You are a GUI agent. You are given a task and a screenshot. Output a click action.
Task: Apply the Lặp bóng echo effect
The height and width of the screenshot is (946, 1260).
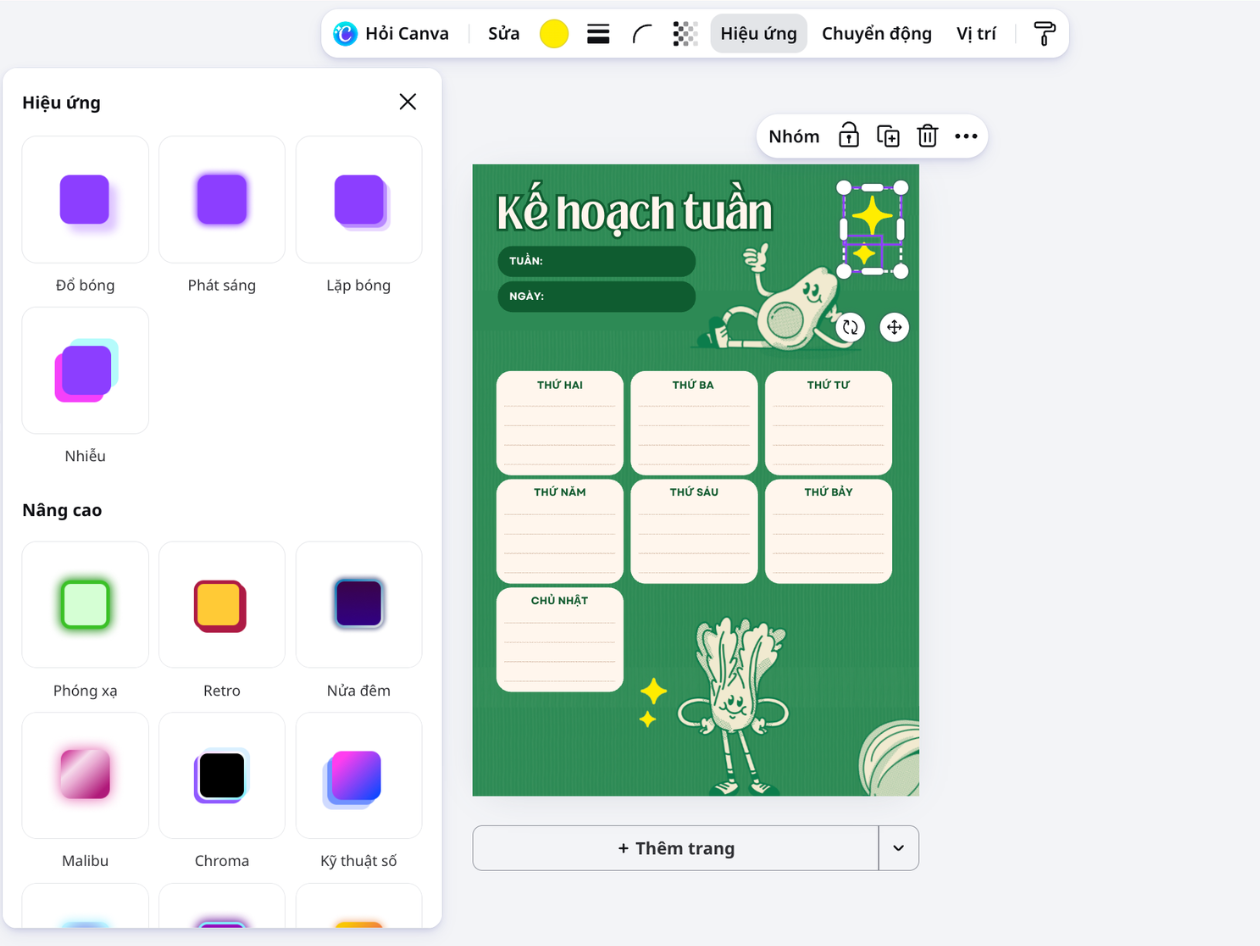[359, 199]
